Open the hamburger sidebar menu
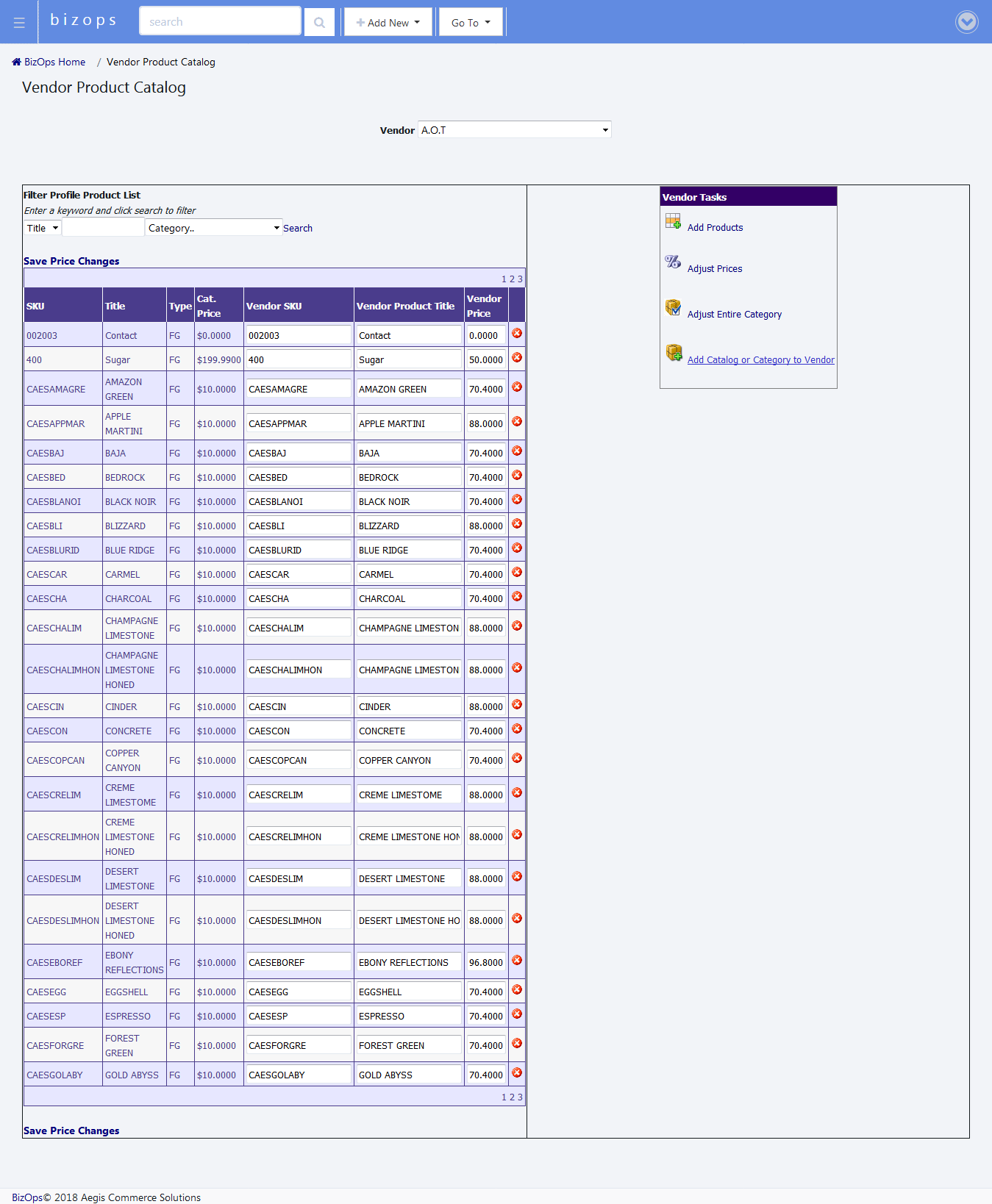Viewport: 992px width, 1204px height. [x=19, y=23]
